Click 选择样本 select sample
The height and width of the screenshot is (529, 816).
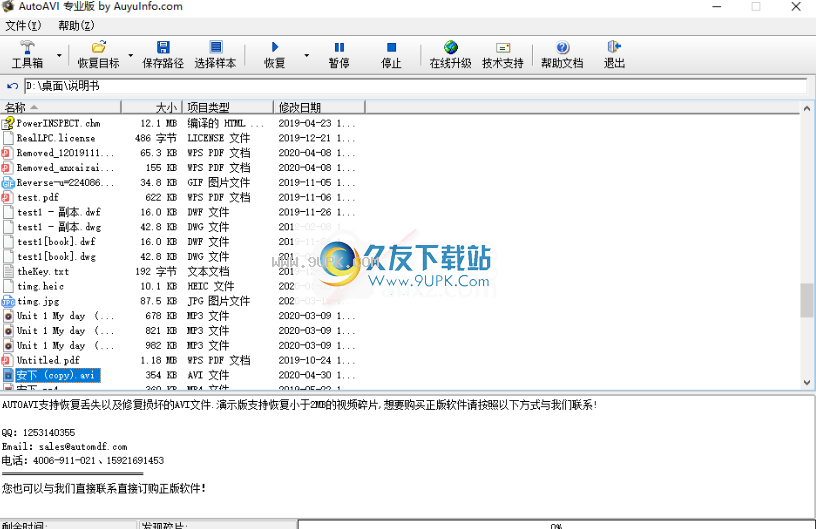[215, 55]
